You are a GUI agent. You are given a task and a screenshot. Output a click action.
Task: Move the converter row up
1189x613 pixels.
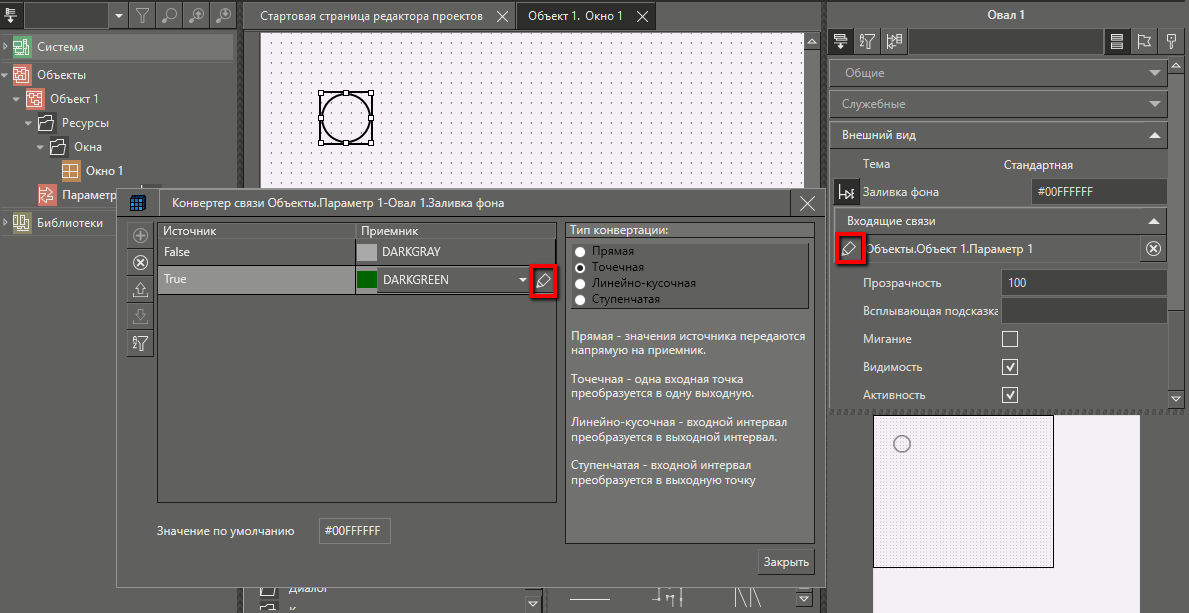pyautogui.click(x=141, y=290)
